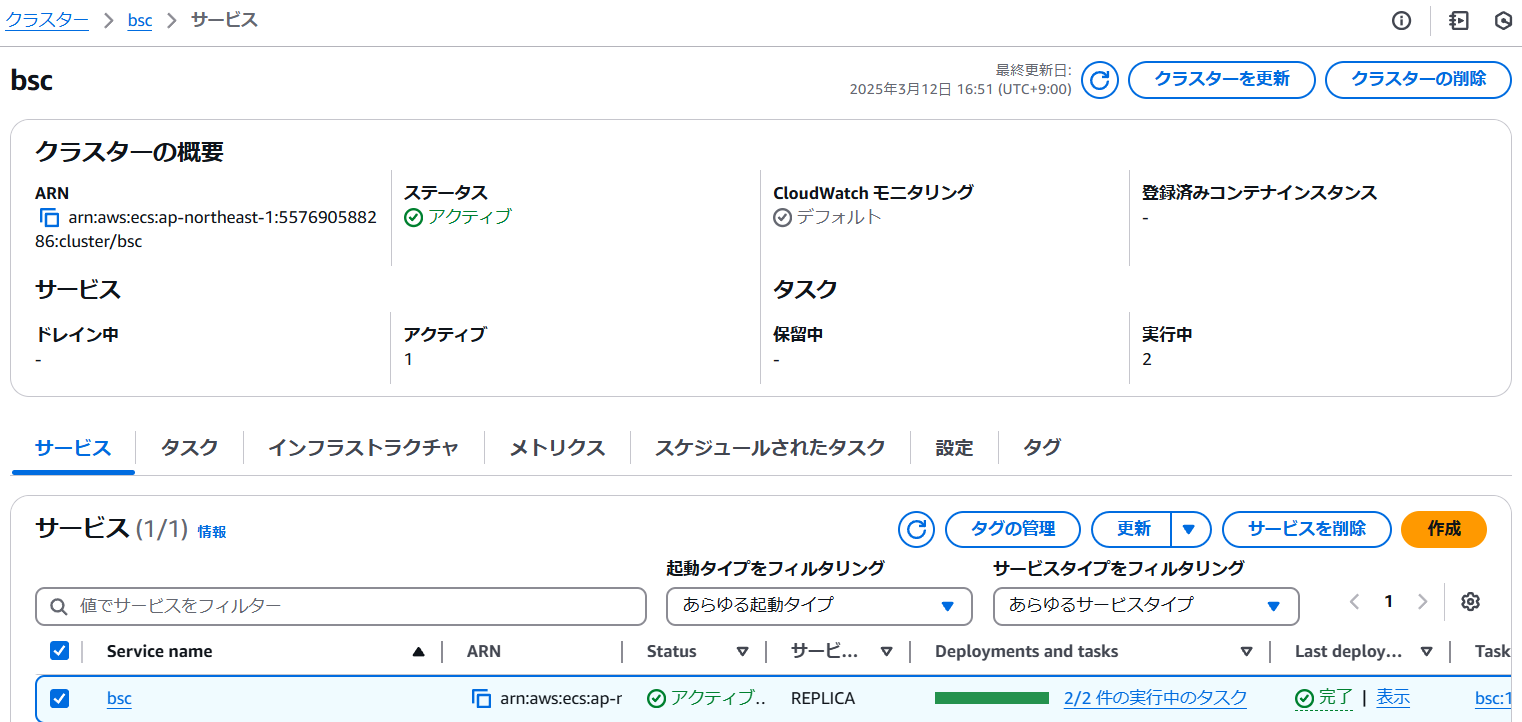Screen dimensions: 1522x722
Task: Toggle the select-all services checkbox
Action: coord(60,651)
